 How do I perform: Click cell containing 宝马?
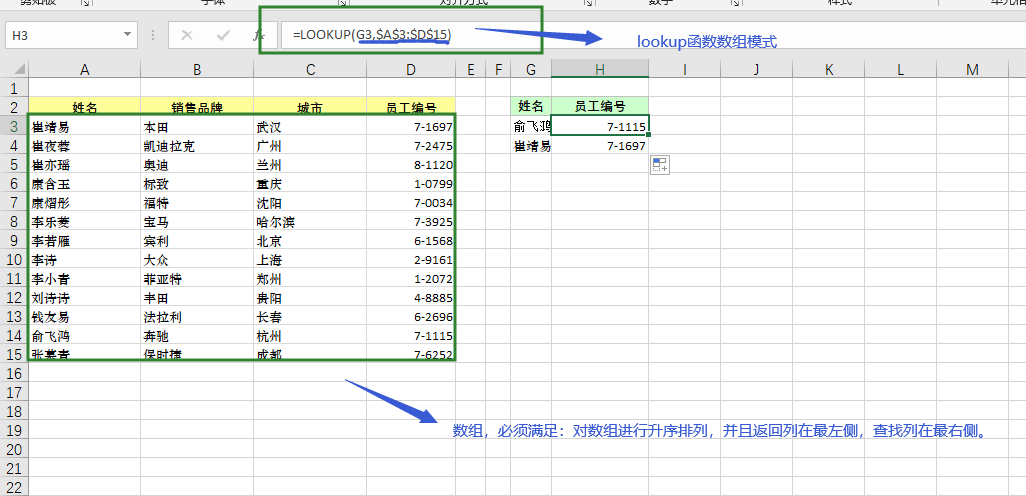click(x=197, y=222)
